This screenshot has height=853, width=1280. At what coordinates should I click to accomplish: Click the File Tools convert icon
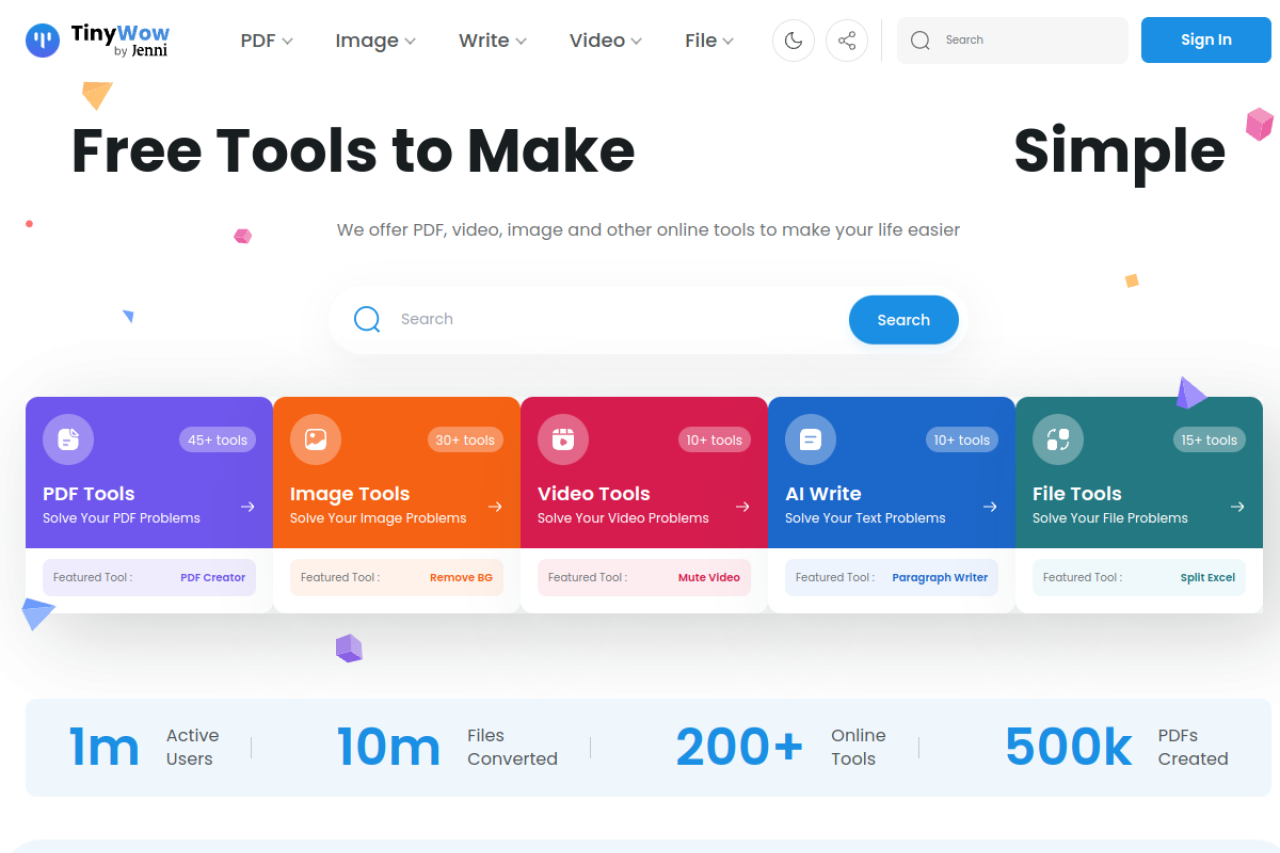coord(1057,439)
